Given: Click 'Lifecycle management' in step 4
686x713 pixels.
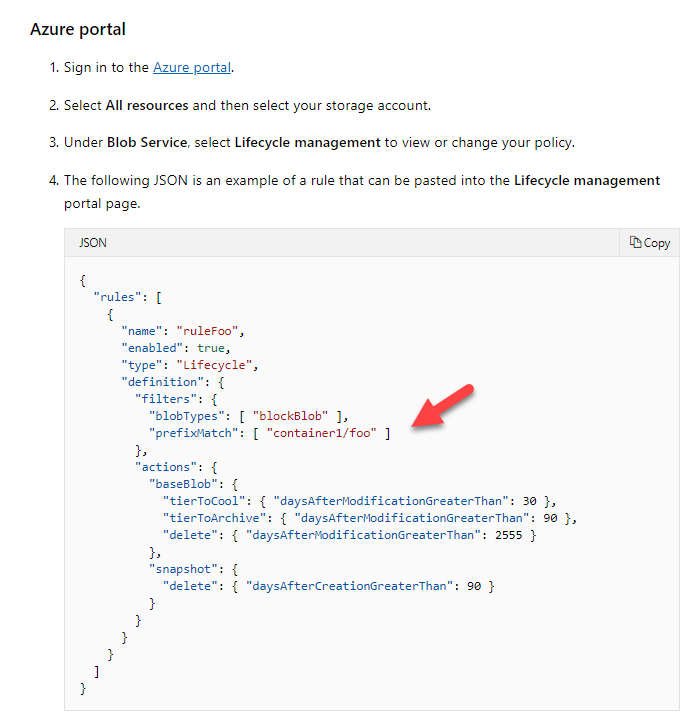Looking at the screenshot, I should tap(587, 181).
